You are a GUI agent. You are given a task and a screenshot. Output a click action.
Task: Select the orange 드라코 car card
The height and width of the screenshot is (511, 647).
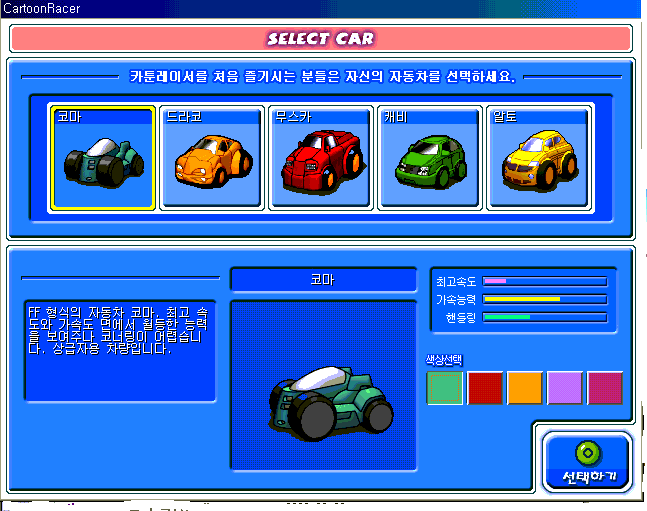pos(212,158)
